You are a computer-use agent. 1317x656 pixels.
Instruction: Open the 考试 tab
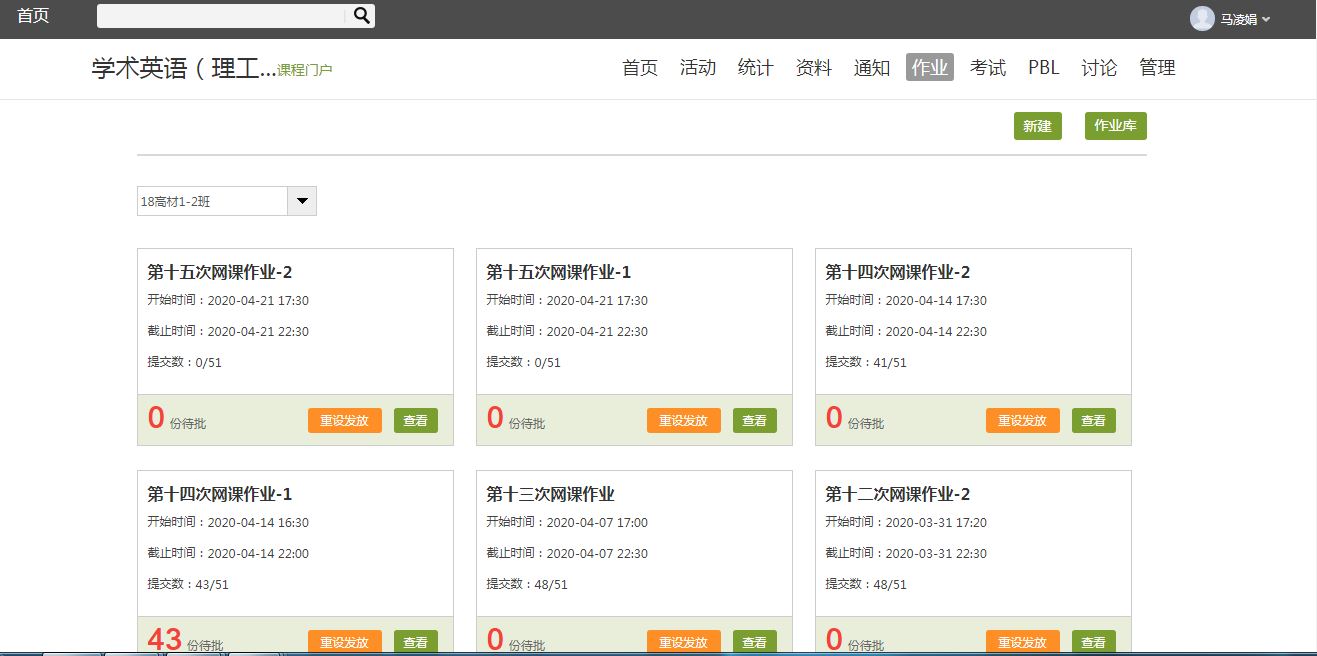click(x=988, y=67)
